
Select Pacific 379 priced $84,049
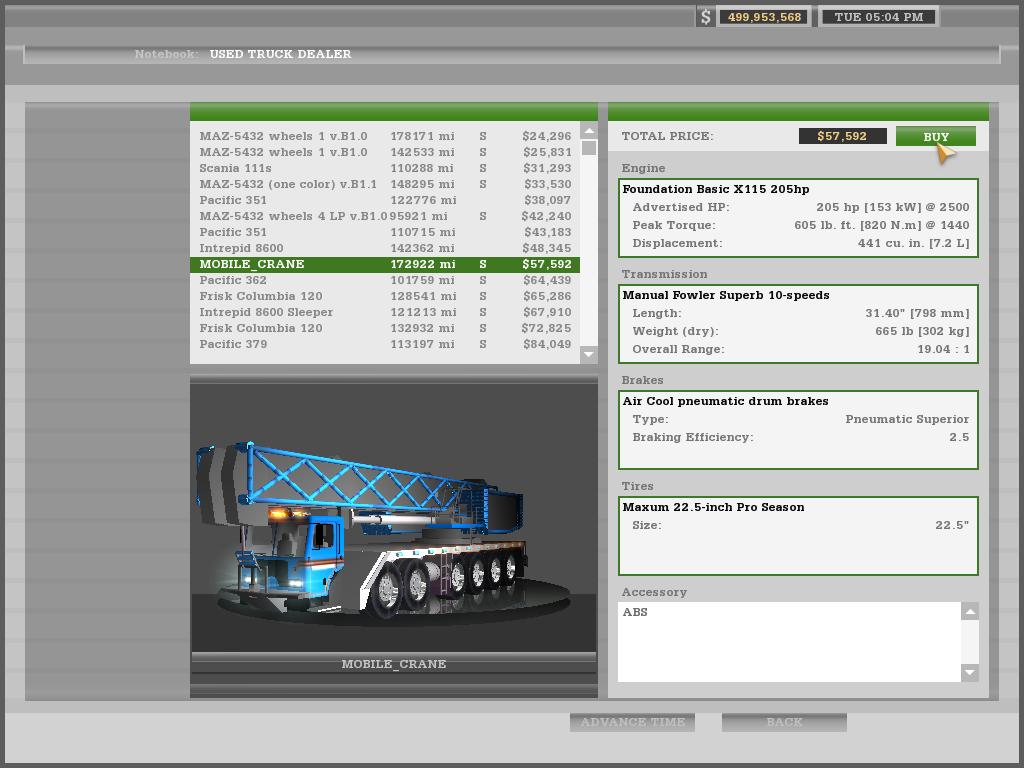click(x=385, y=344)
